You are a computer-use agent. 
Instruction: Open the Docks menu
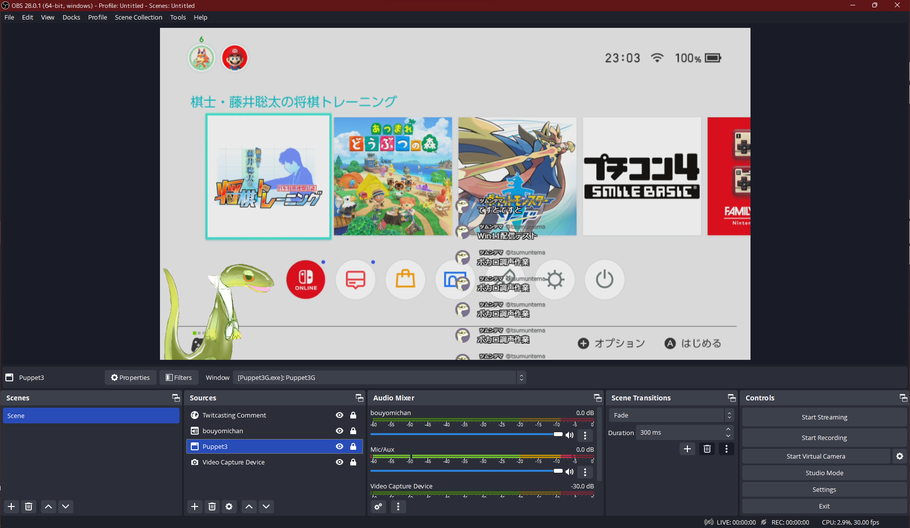(x=71, y=17)
